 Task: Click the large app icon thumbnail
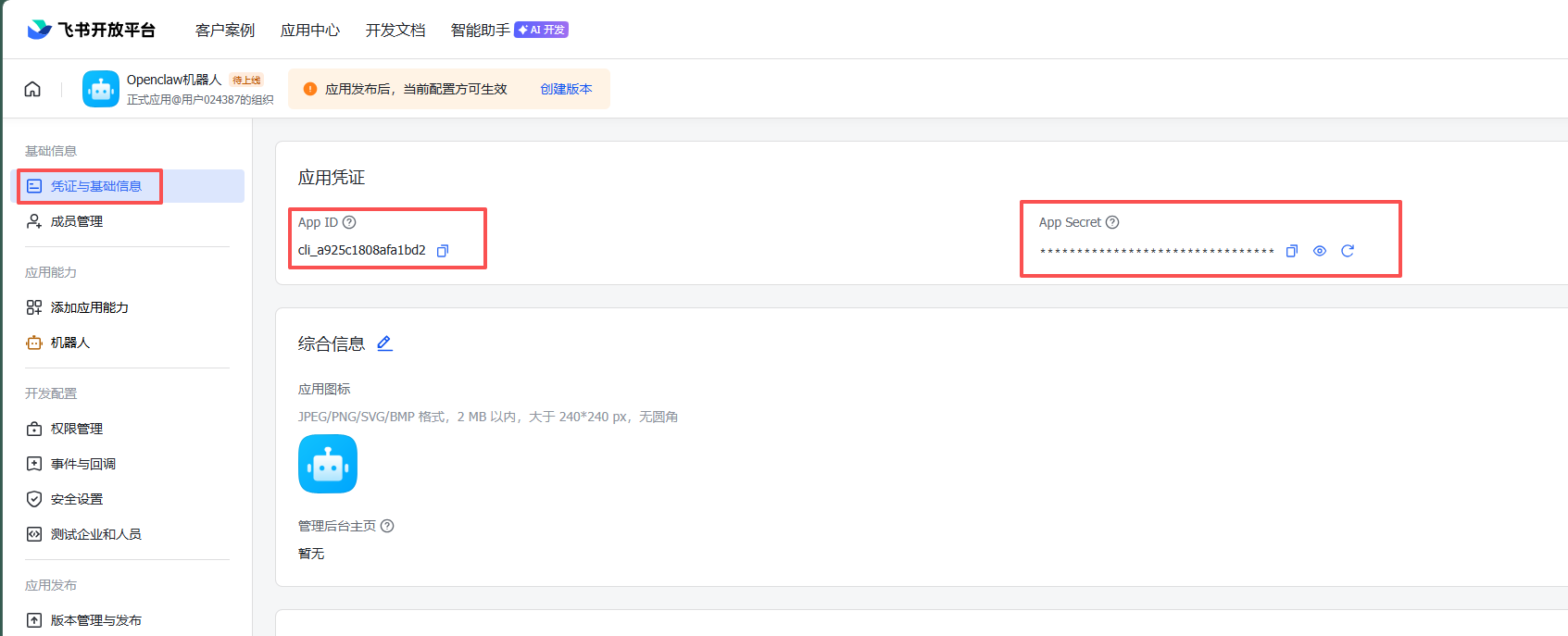[328, 464]
